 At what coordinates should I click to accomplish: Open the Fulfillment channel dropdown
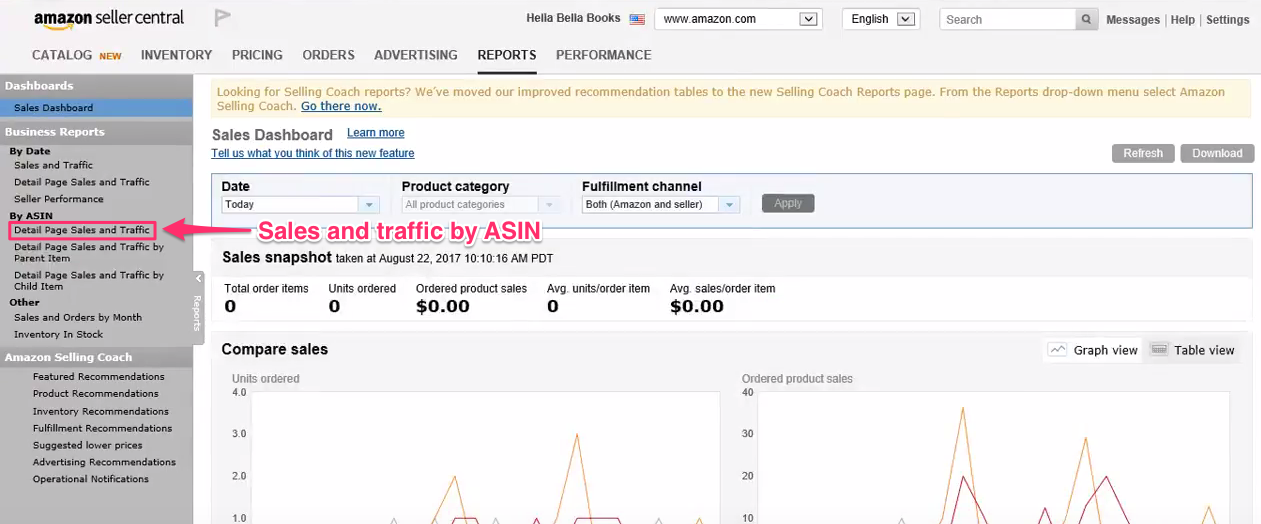pos(660,204)
